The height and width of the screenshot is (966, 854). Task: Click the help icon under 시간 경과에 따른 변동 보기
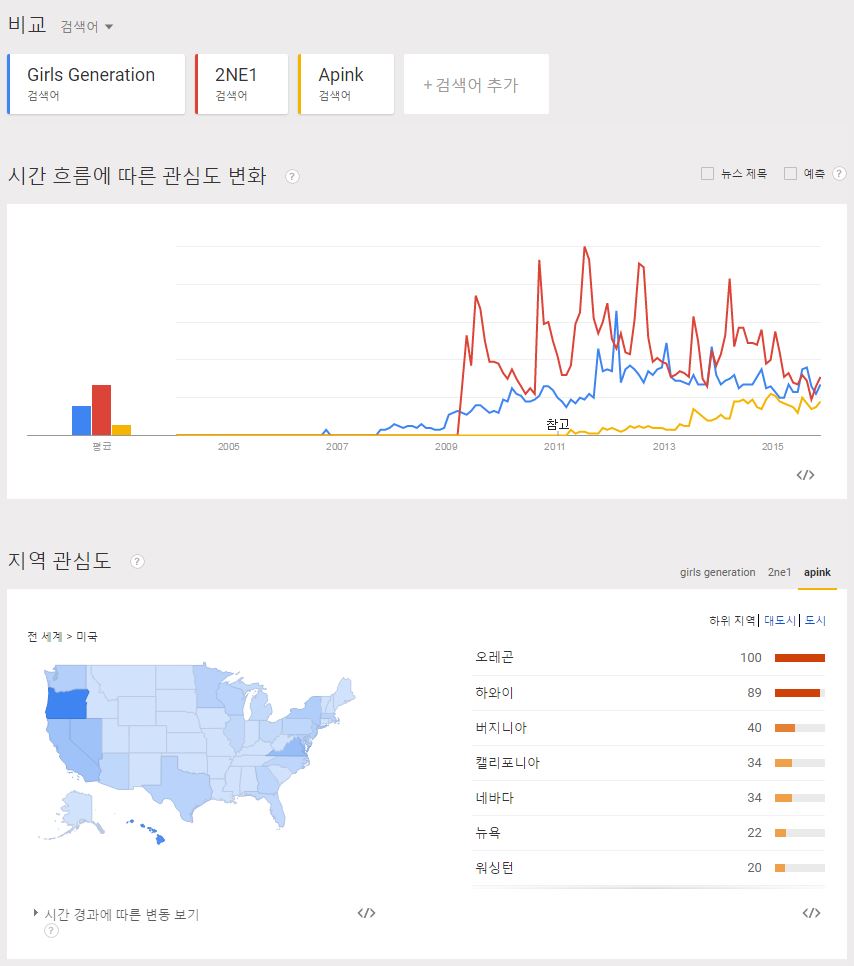[x=52, y=931]
